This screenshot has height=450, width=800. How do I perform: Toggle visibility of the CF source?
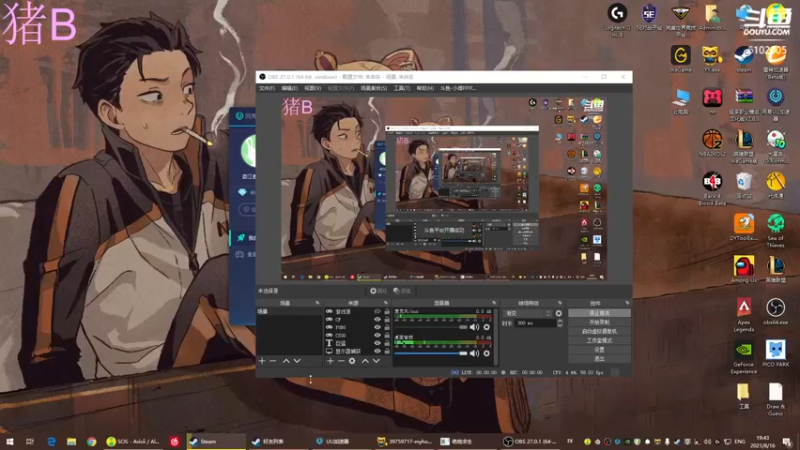(x=378, y=319)
